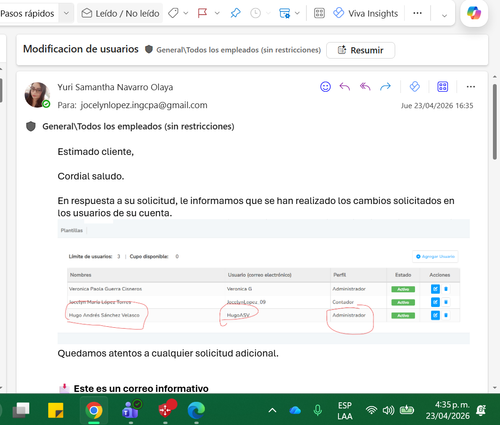The width and height of the screenshot is (500, 425).
Task: Open Task View on the taskbar
Action: (x=21, y=410)
